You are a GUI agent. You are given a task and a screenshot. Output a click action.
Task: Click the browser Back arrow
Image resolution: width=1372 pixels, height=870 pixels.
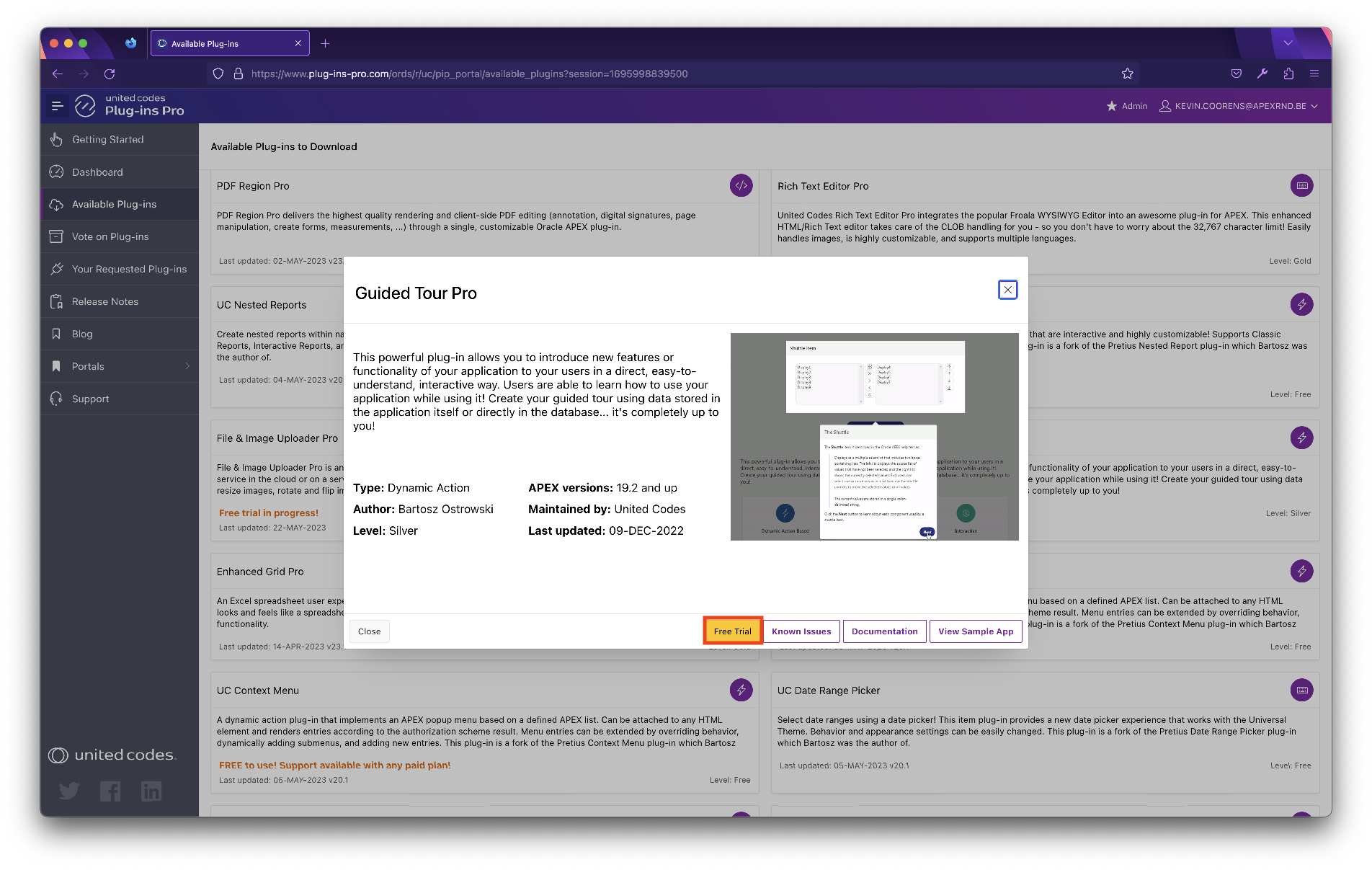(x=58, y=74)
